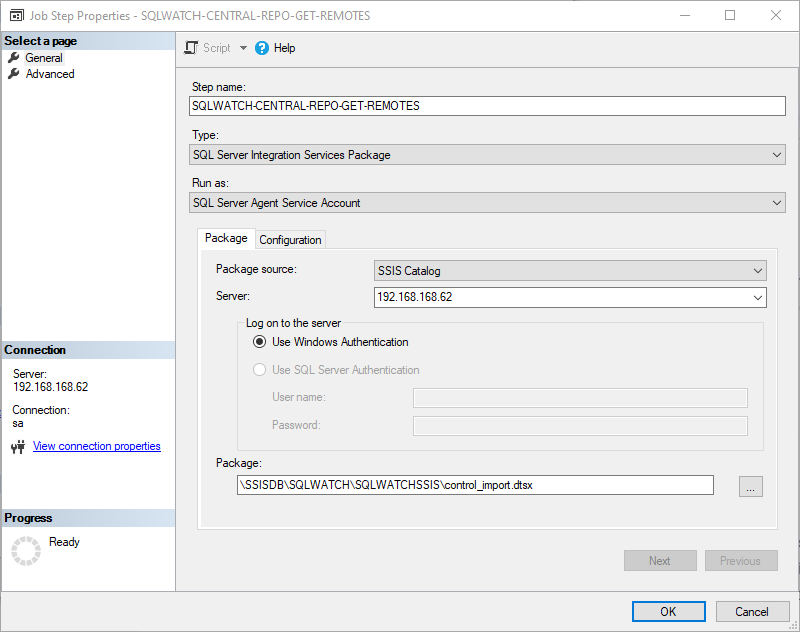This screenshot has height=632, width=800.
Task: Confirm with the OK button
Action: (668, 612)
